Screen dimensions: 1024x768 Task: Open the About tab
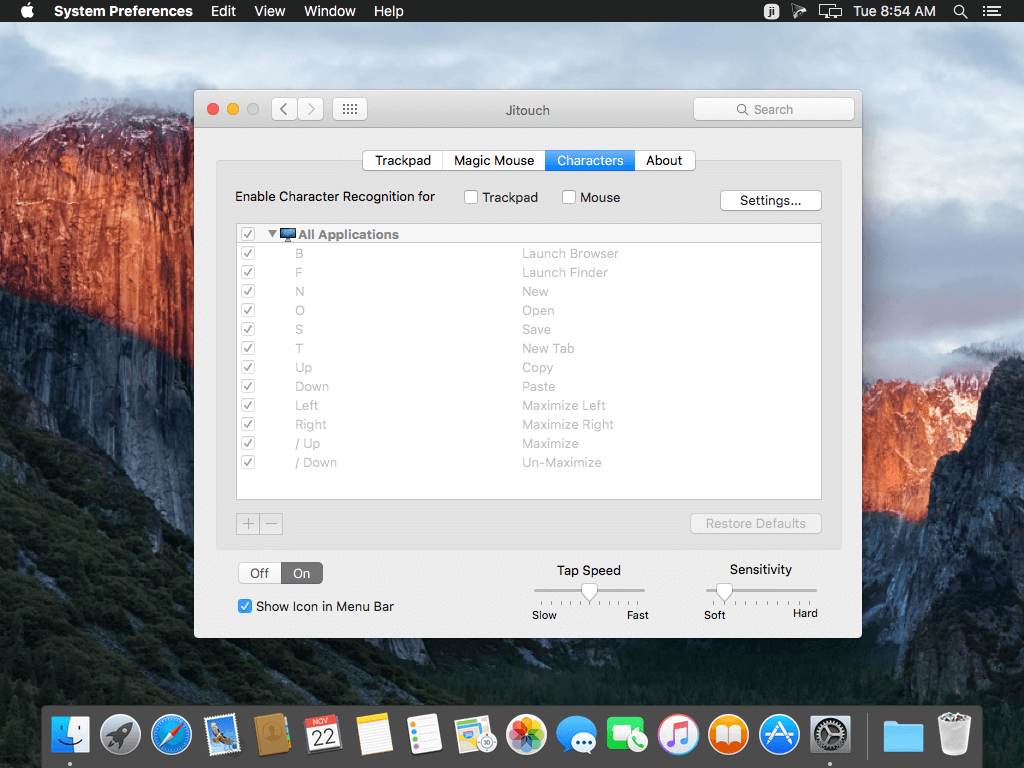664,161
